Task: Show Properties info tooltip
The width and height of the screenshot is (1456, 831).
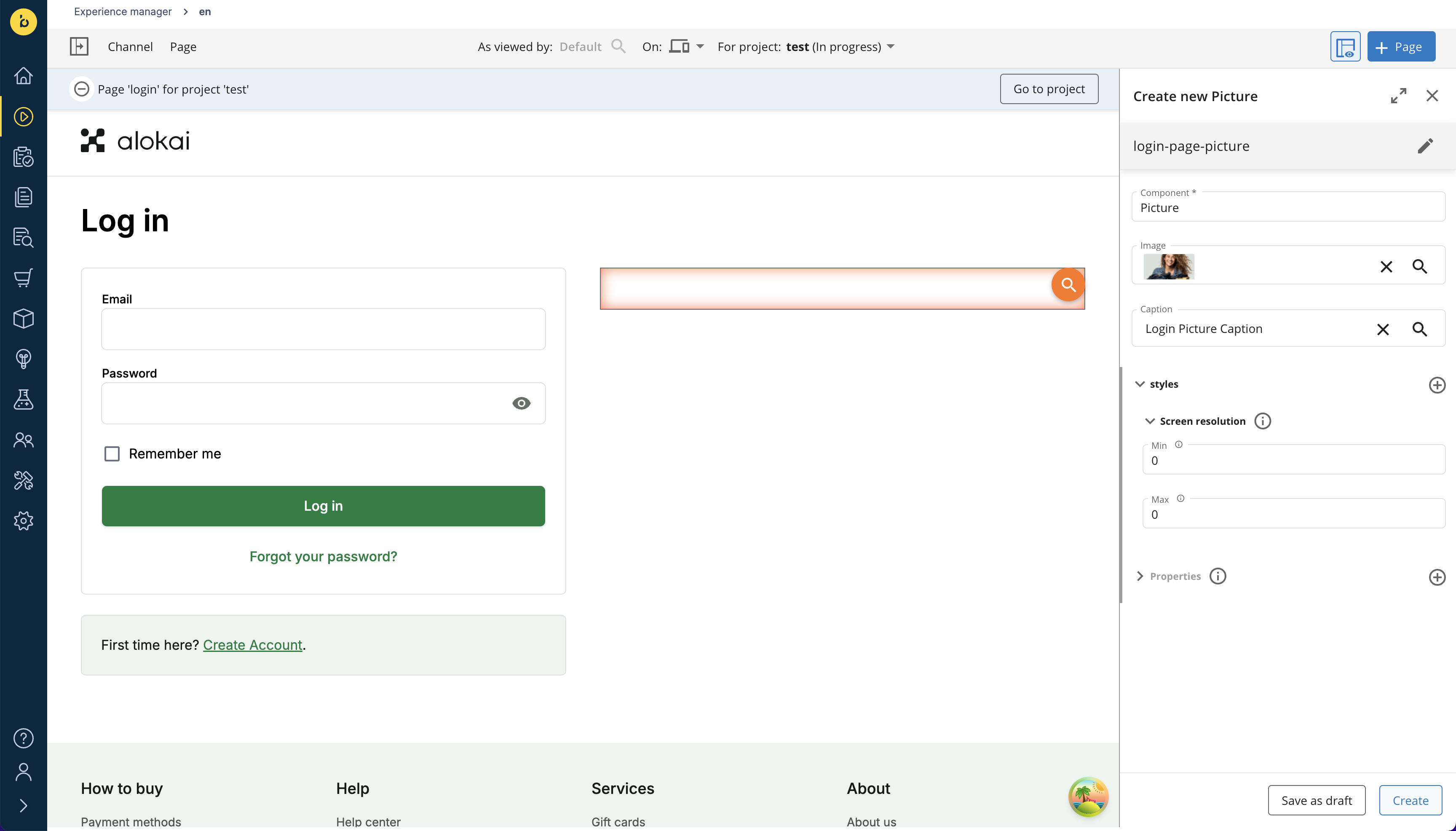Action: [1218, 576]
